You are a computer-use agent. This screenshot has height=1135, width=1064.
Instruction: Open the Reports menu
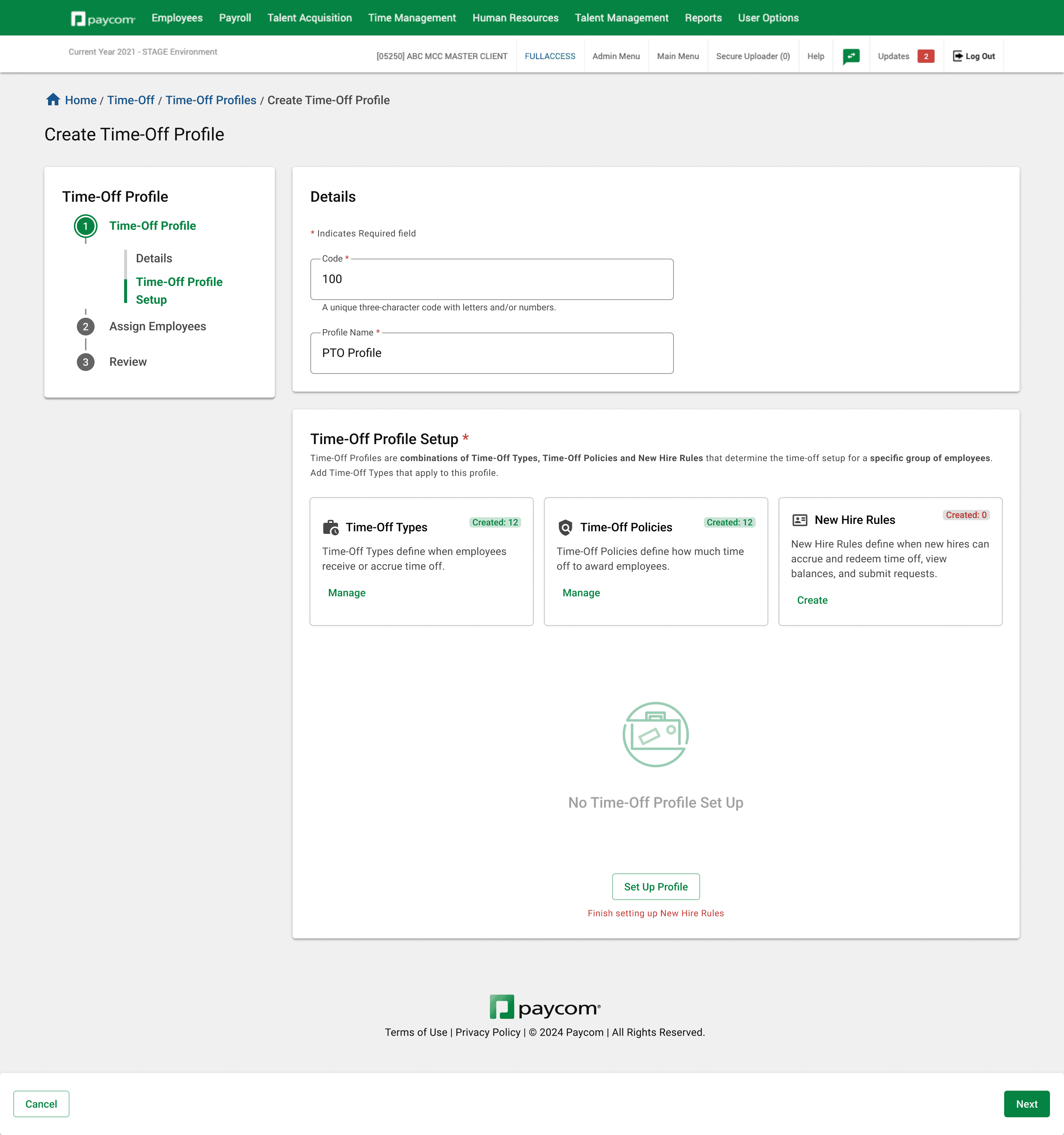click(x=703, y=18)
